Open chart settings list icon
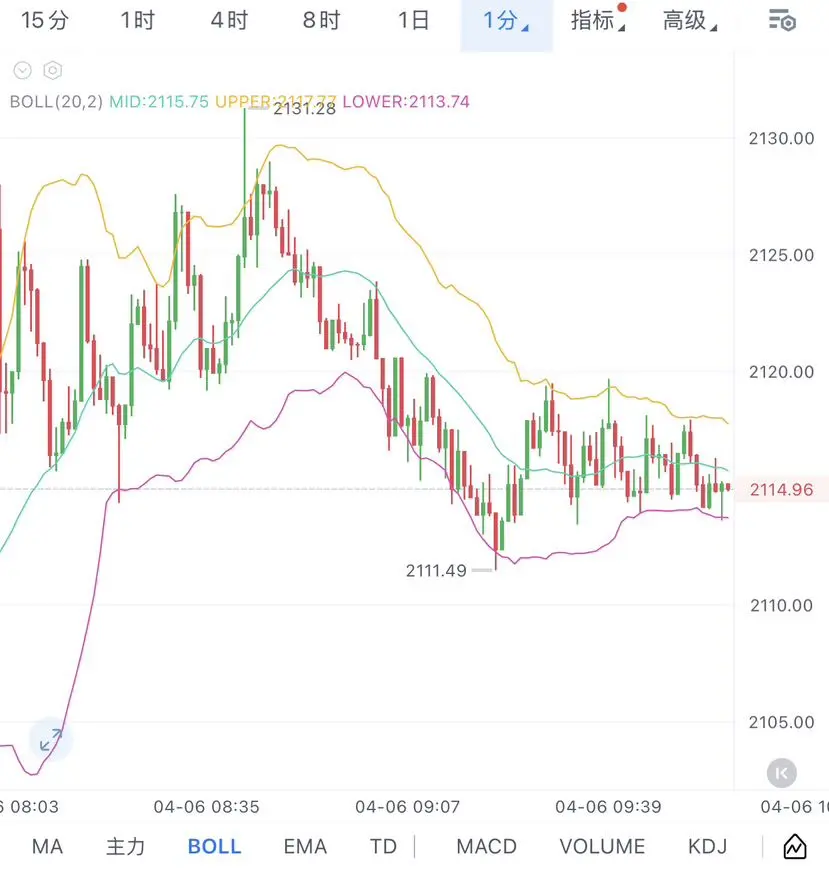This screenshot has width=829, height=871. [x=782, y=21]
